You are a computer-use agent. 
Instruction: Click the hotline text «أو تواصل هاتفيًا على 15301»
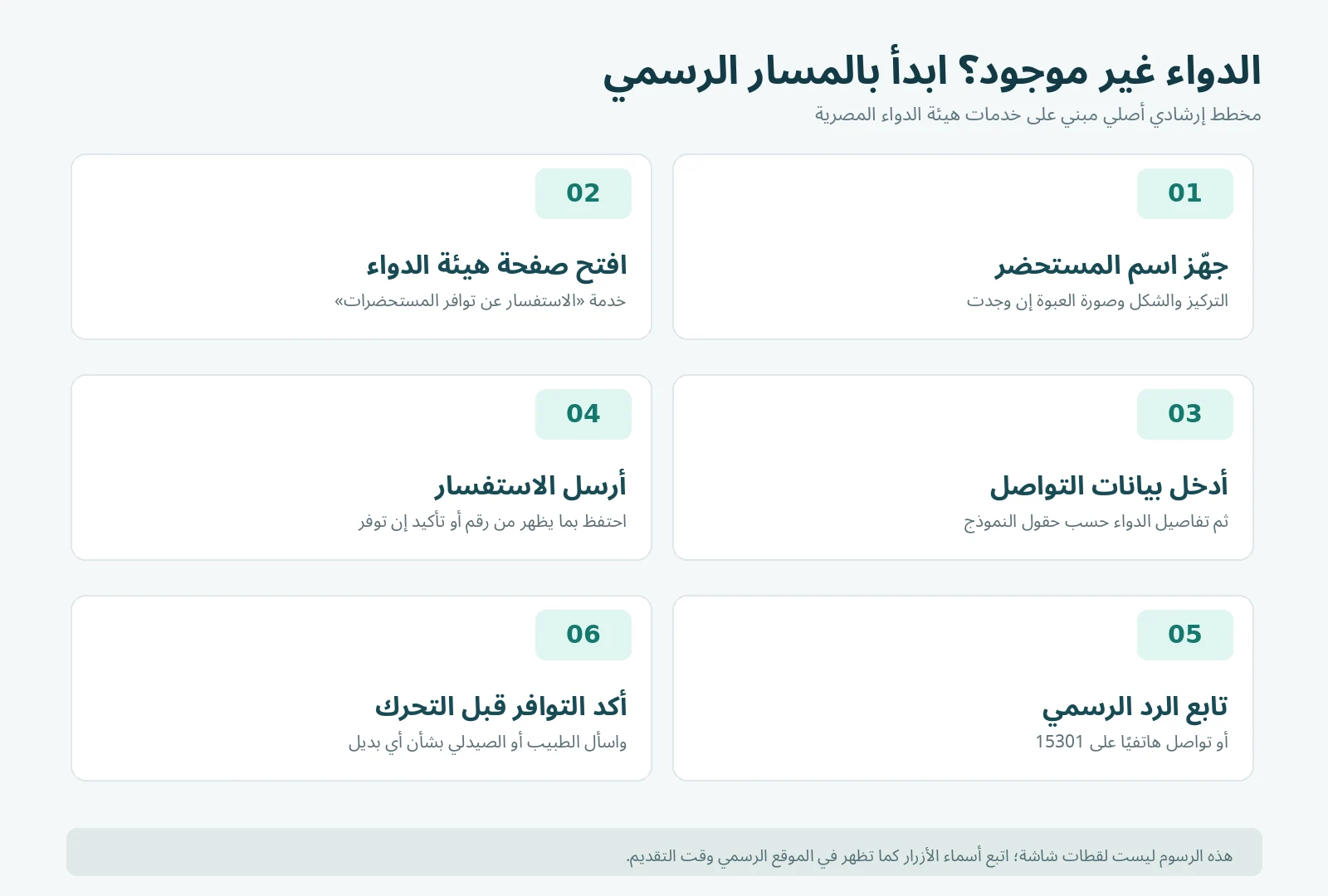click(1131, 742)
